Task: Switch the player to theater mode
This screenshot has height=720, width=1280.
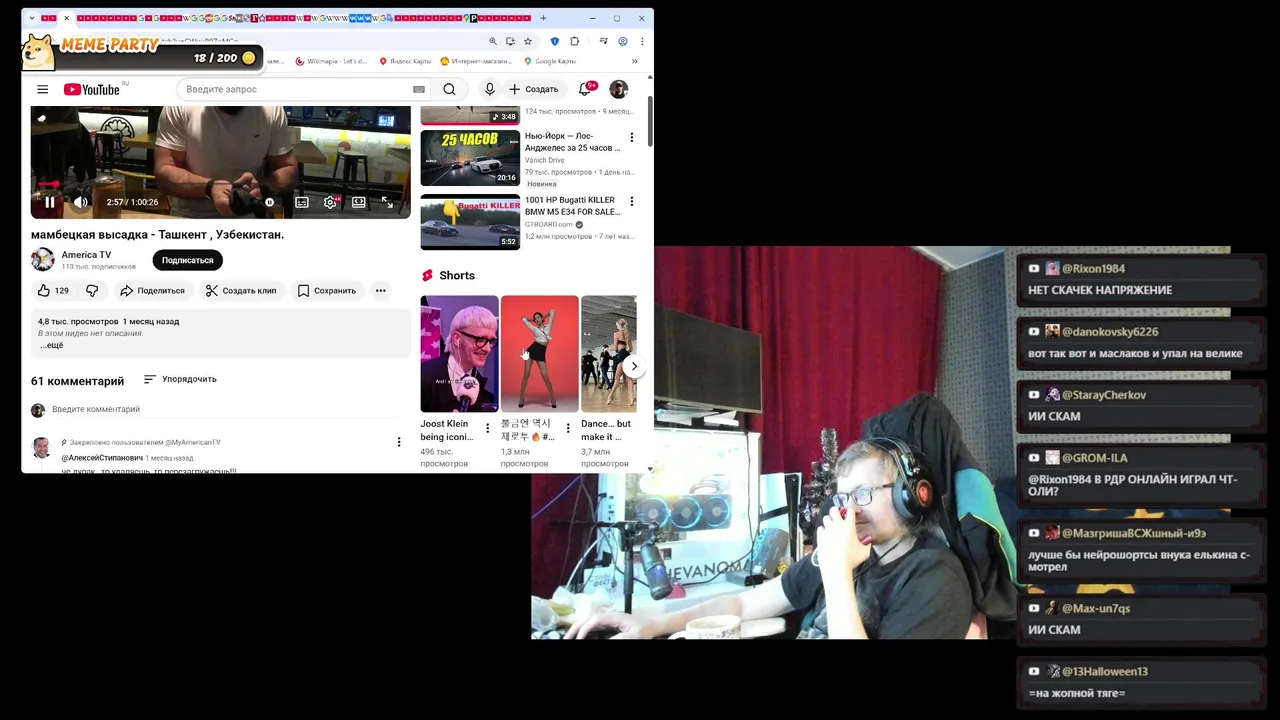Action: pyautogui.click(x=359, y=202)
